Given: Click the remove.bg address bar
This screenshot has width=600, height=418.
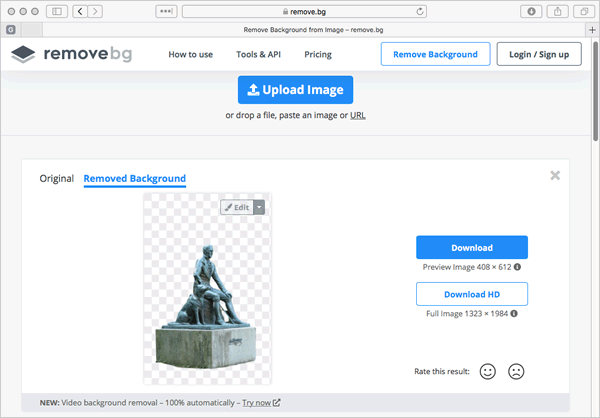Looking at the screenshot, I should (300, 11).
